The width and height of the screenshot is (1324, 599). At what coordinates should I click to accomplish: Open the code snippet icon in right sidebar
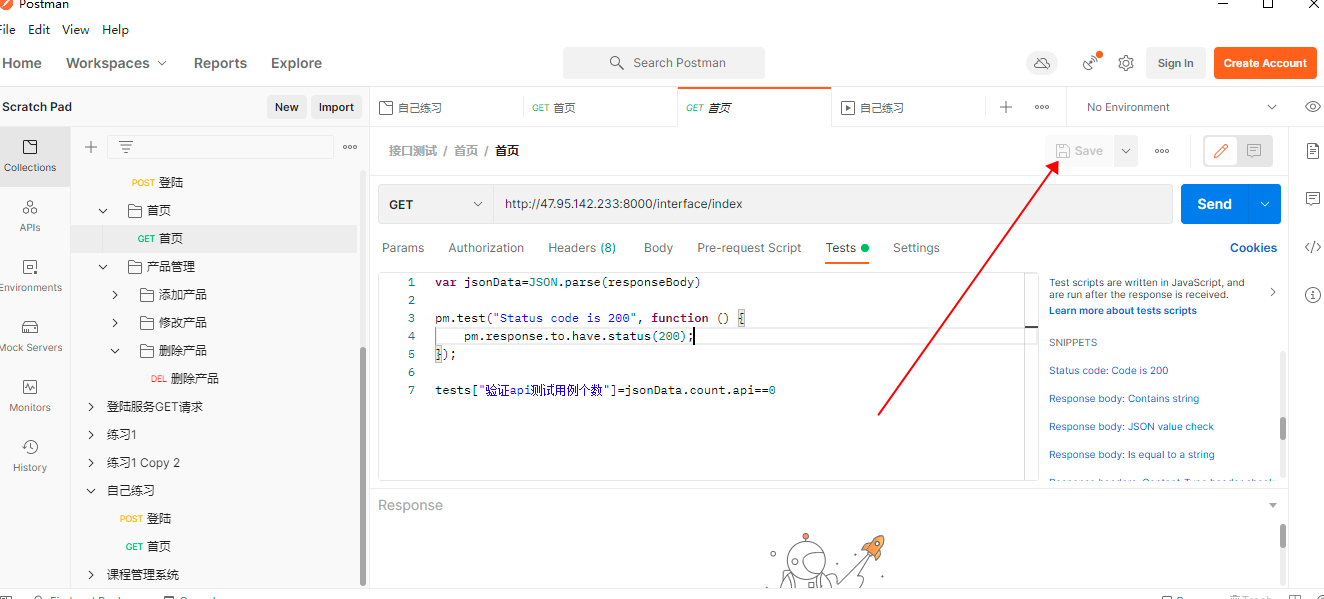tap(1313, 247)
